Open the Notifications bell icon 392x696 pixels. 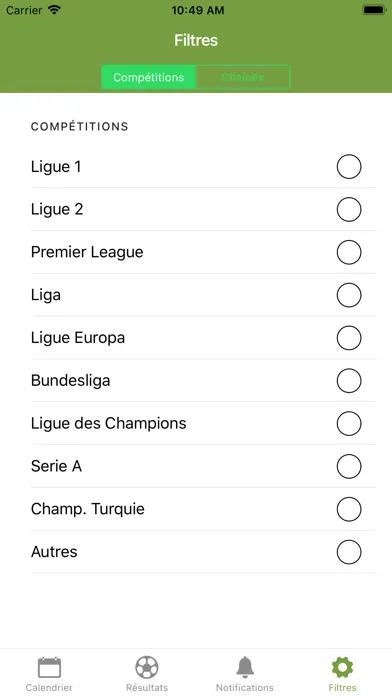(245, 667)
